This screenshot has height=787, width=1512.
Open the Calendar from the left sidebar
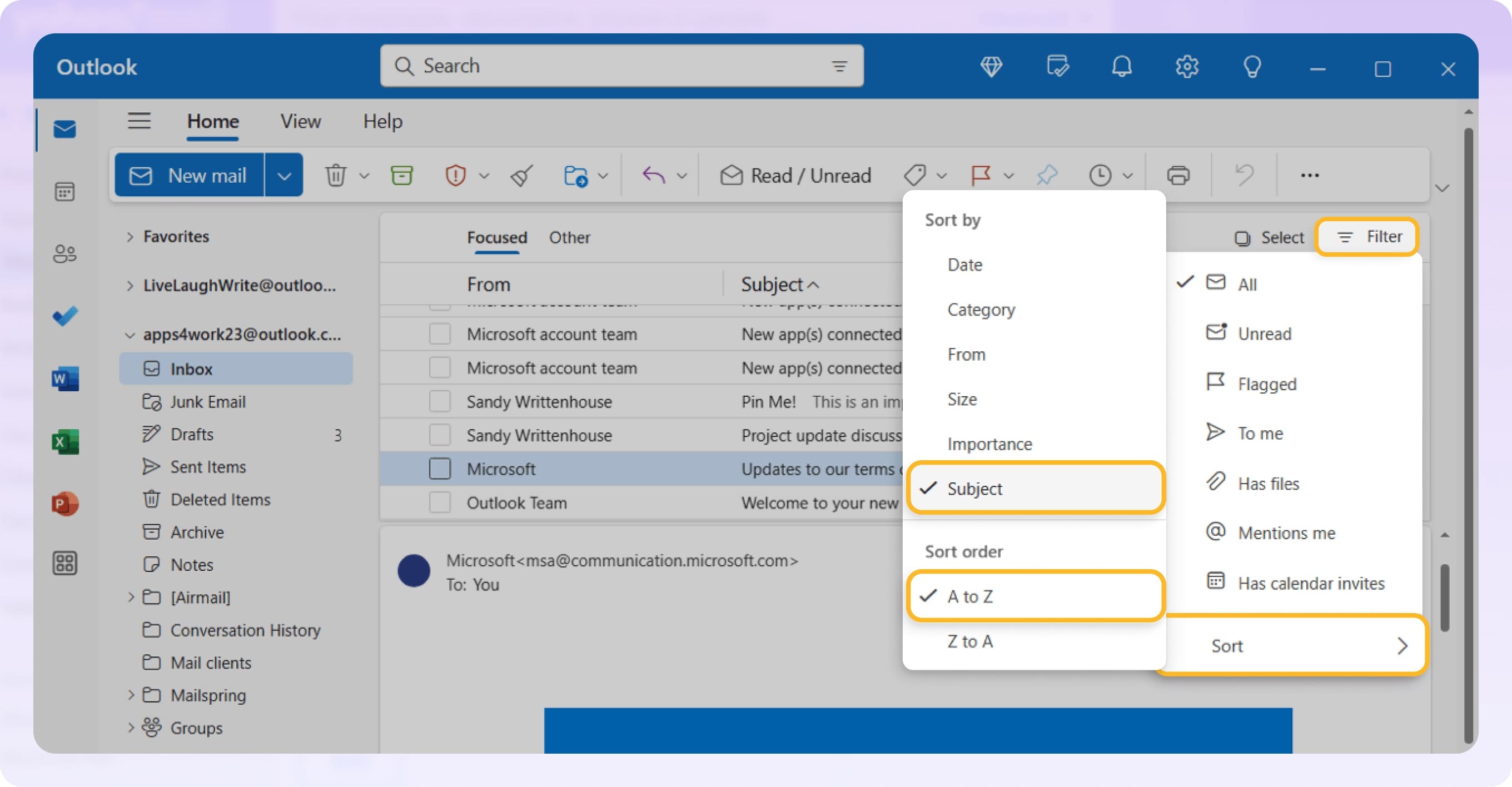point(64,191)
